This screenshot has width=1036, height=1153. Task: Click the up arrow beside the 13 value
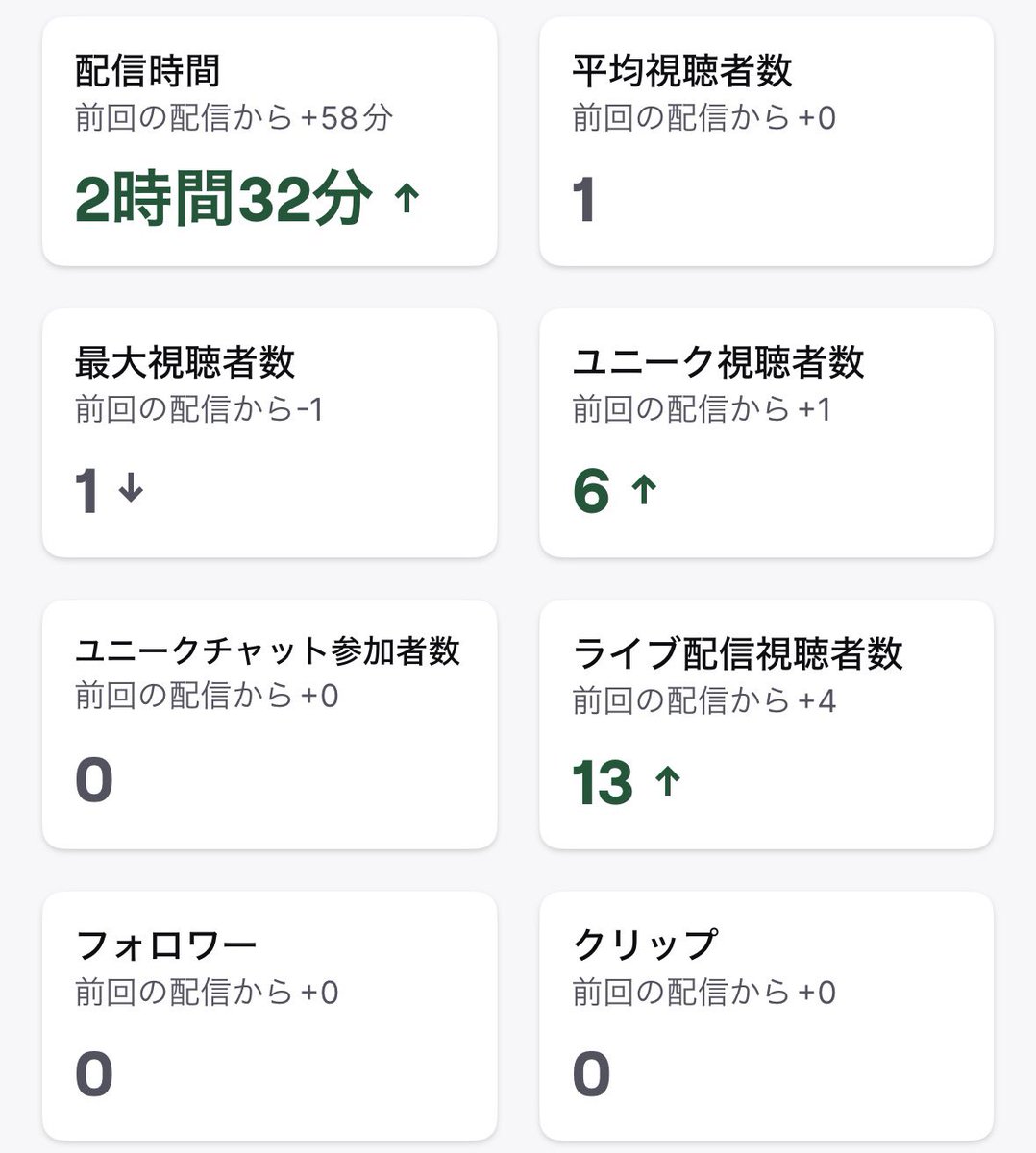tap(667, 781)
